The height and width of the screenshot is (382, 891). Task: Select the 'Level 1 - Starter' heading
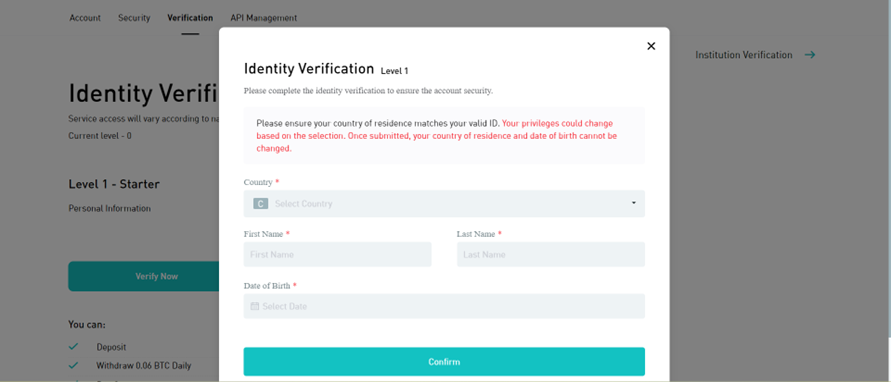tap(114, 184)
